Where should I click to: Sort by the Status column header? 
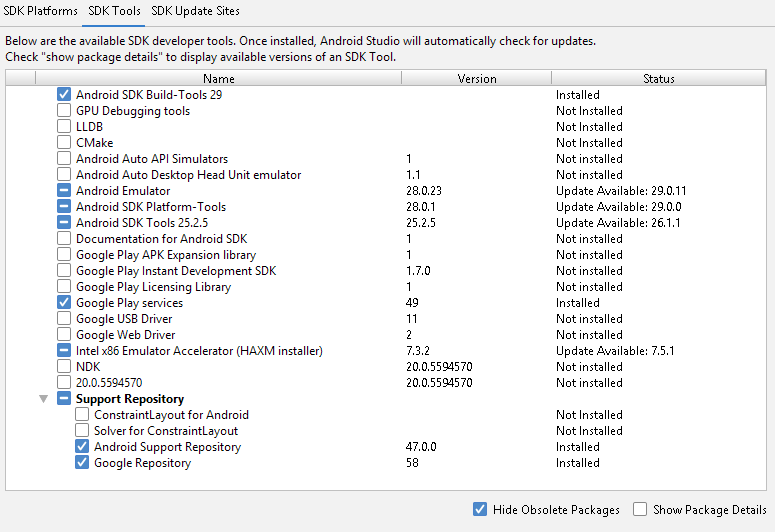coord(658,79)
